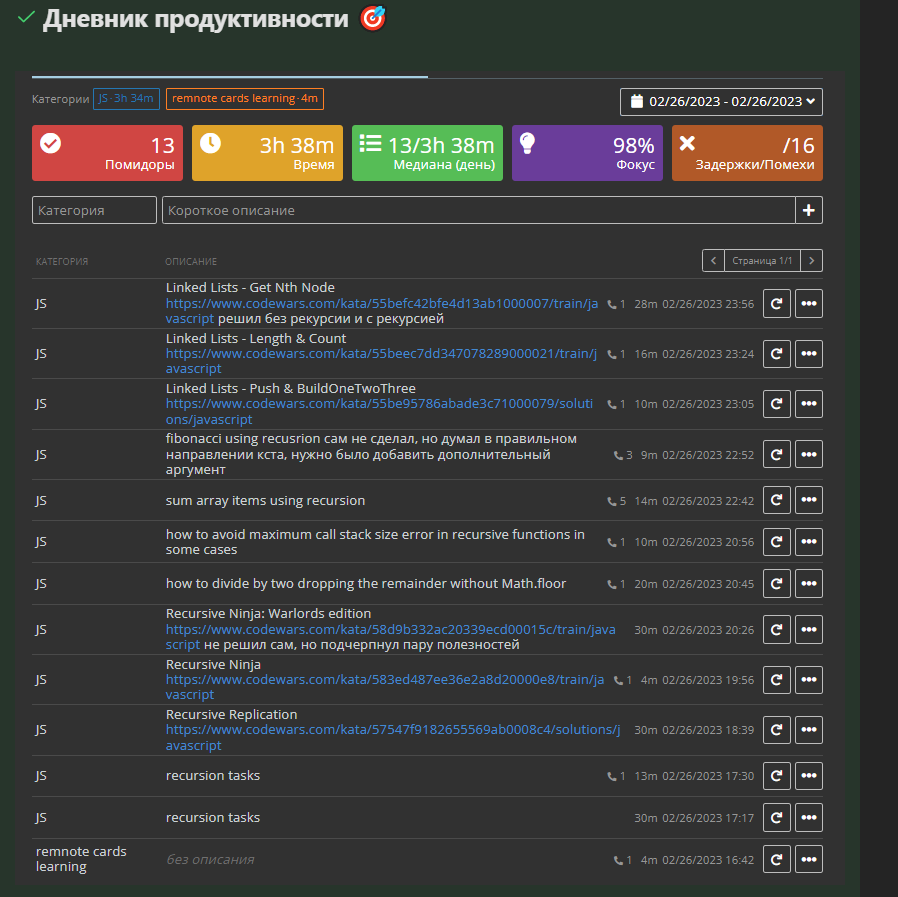Select remnote cards learning 4m category tag
Screen dimensions: 898x897
click(x=244, y=98)
